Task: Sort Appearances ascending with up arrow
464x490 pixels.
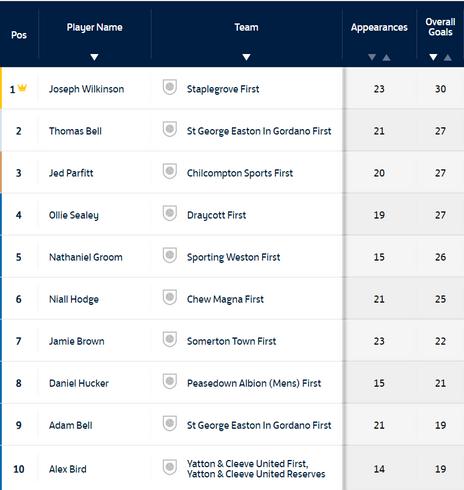Action: click(386, 58)
